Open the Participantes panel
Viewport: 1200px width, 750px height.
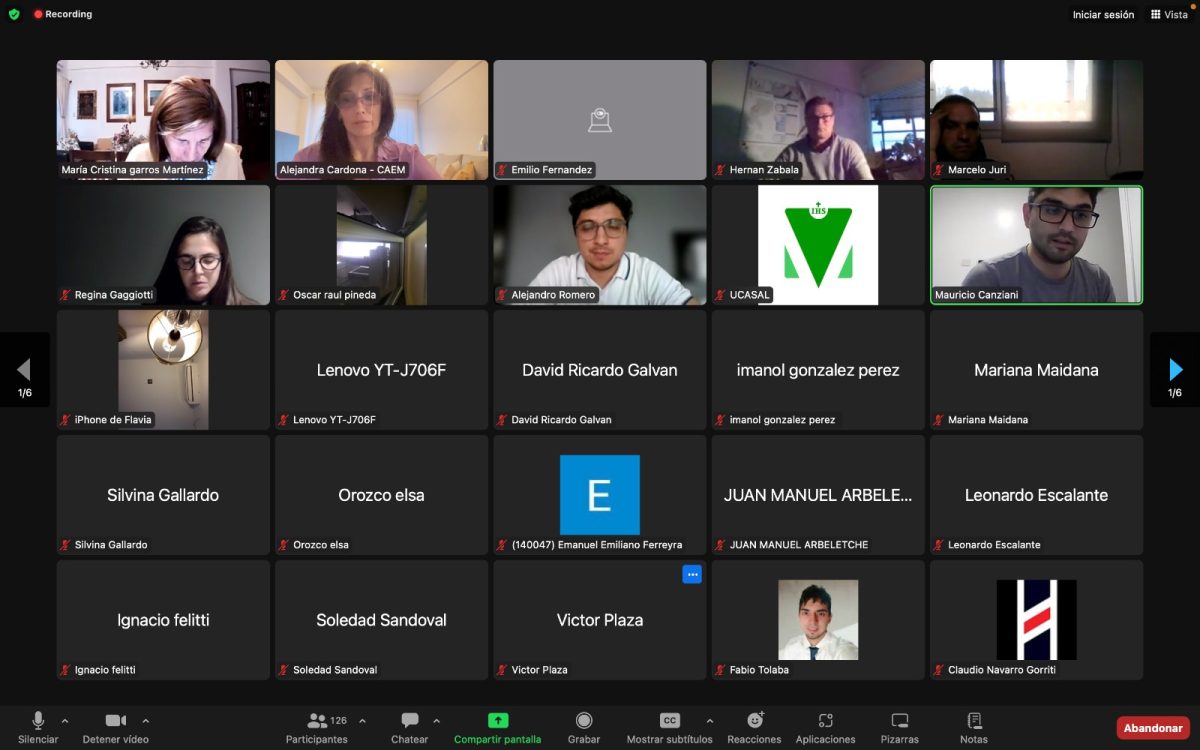(317, 727)
